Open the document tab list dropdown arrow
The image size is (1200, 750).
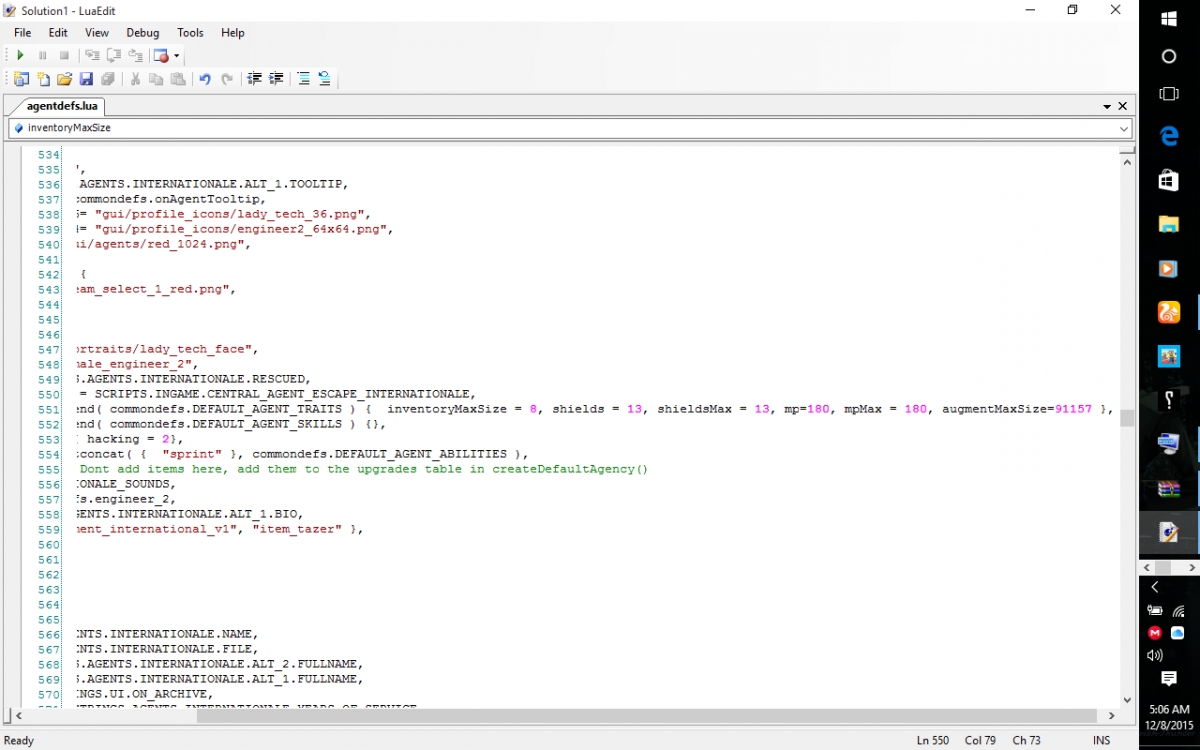coord(1107,106)
